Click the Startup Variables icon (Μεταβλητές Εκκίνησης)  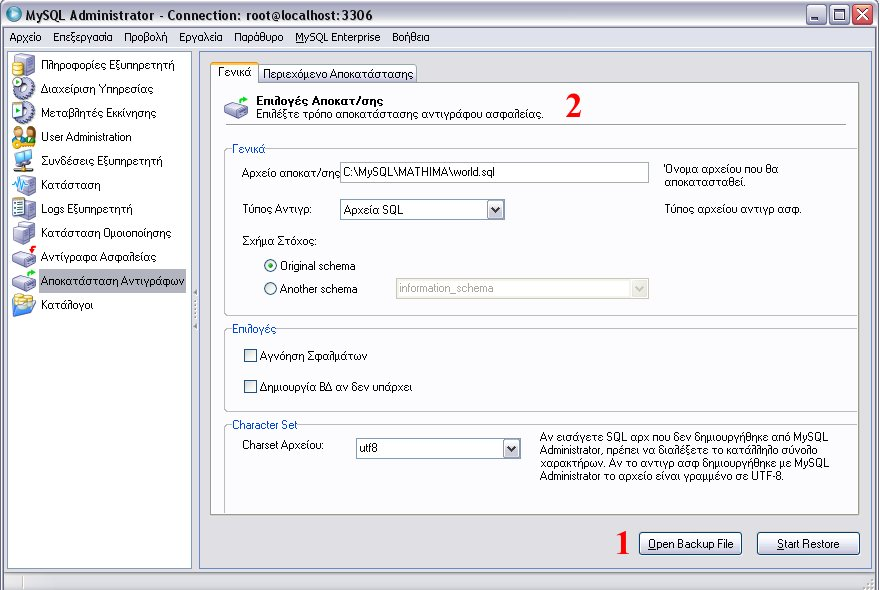coord(24,113)
